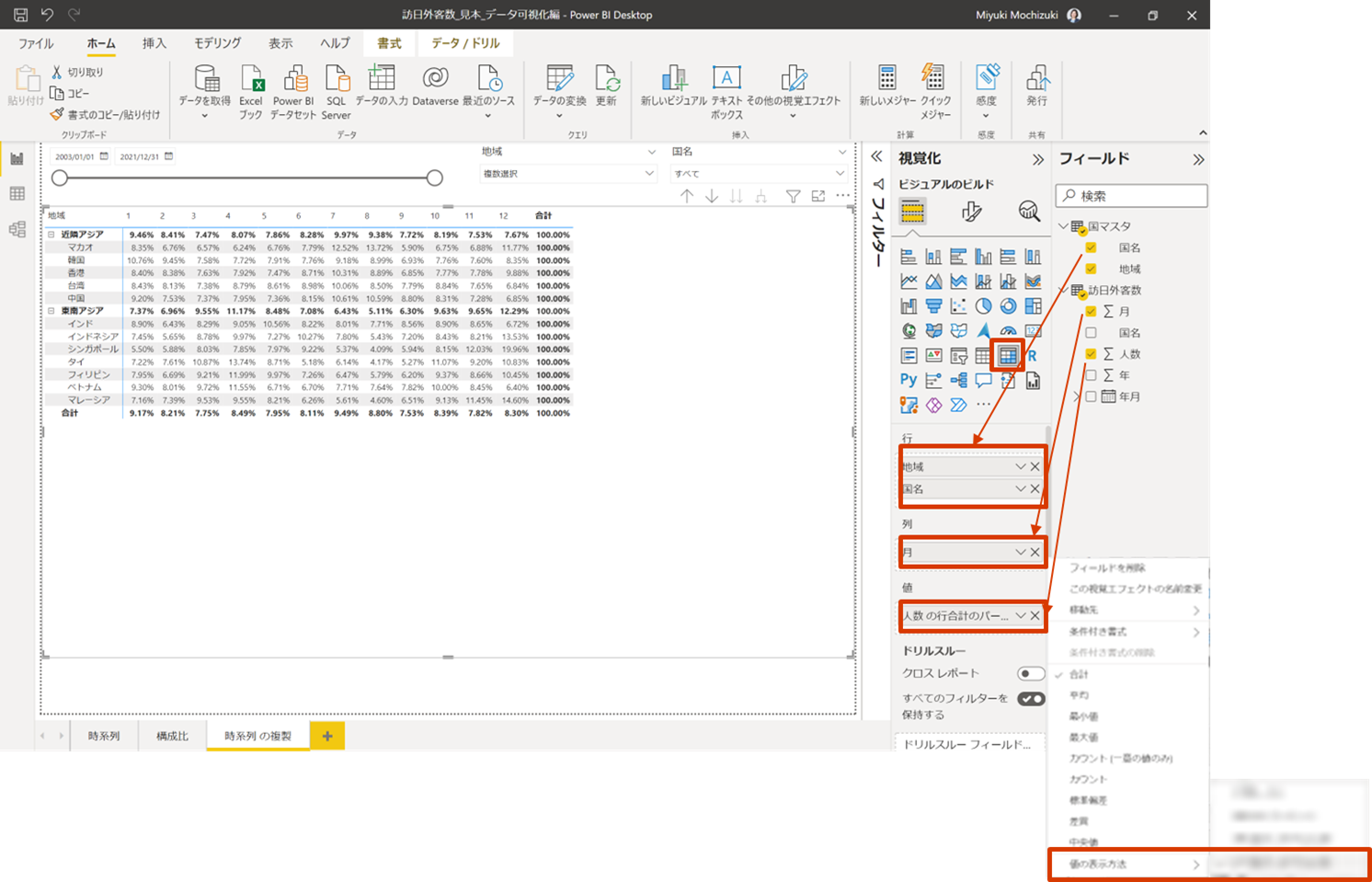Pick the Pie chart visual
Viewport: 1372px width, 882px height.
(983, 306)
